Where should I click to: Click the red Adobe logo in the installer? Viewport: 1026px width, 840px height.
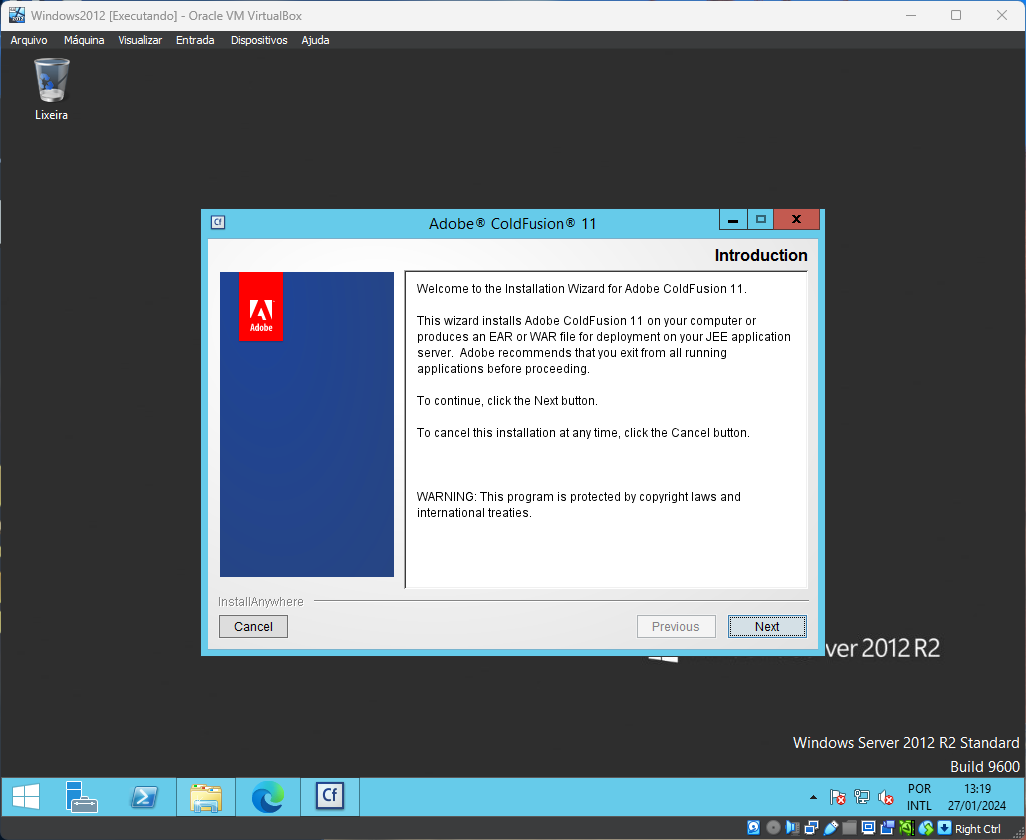coord(261,306)
